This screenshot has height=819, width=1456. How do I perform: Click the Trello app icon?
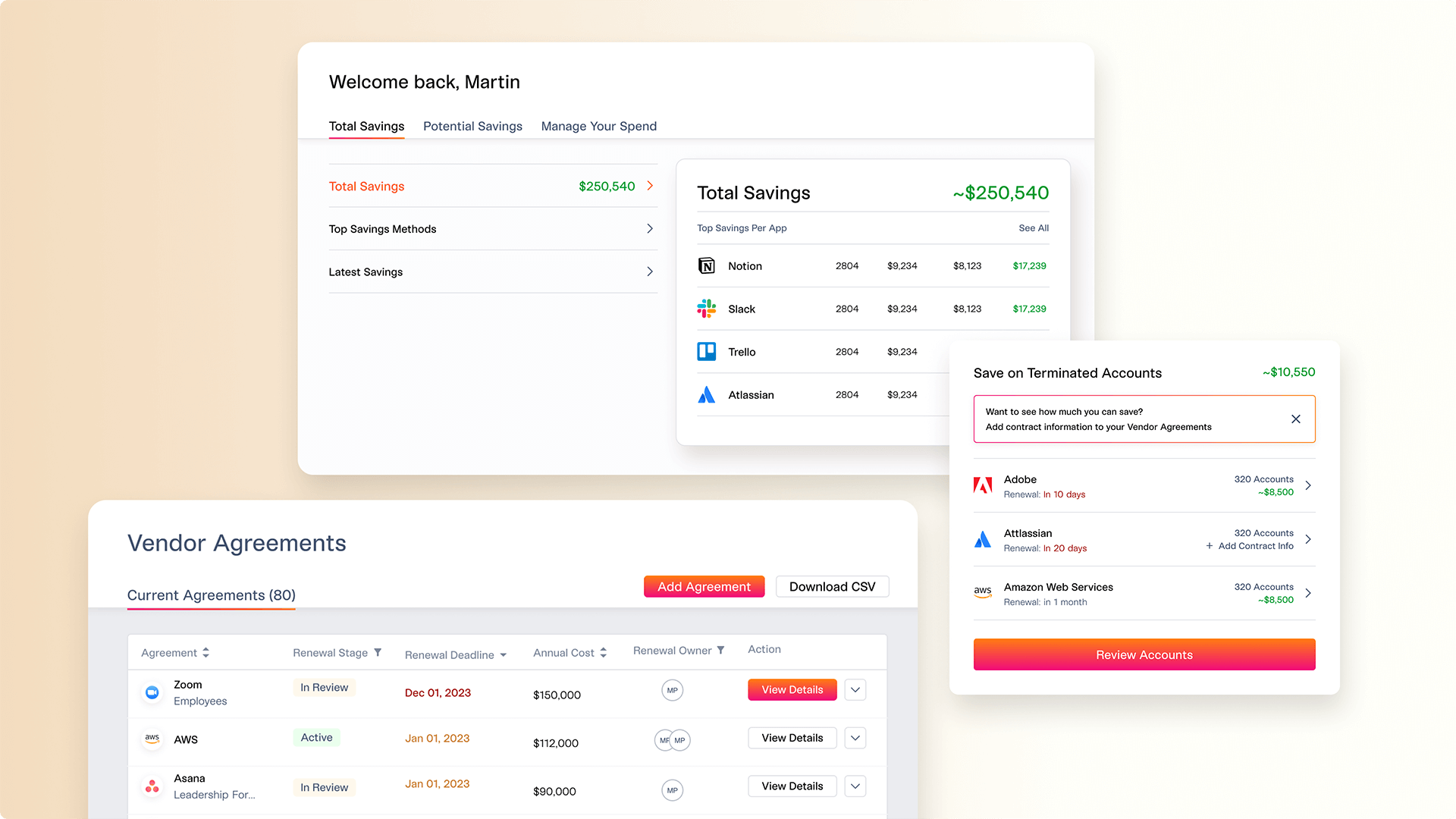(706, 352)
